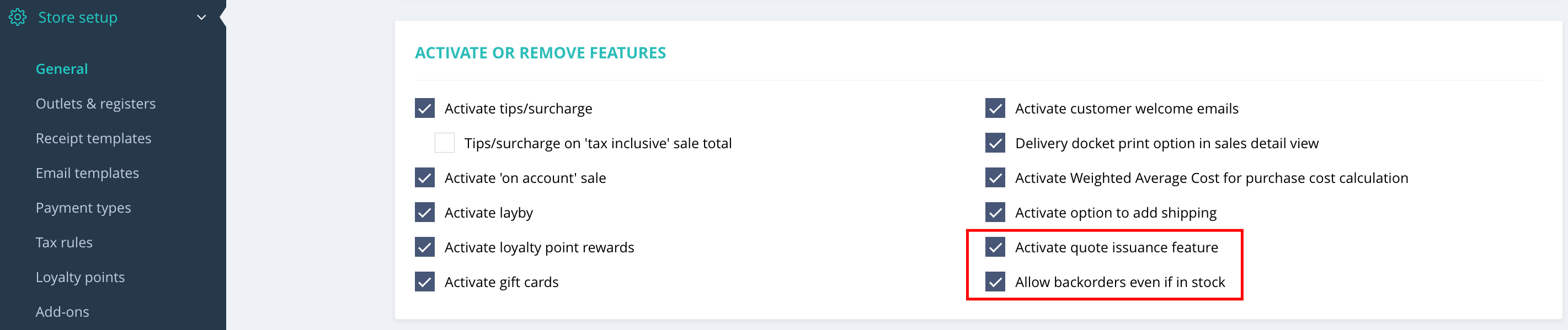Disable Activate quote issuance feature
The width and height of the screenshot is (1568, 330).
[x=995, y=247]
